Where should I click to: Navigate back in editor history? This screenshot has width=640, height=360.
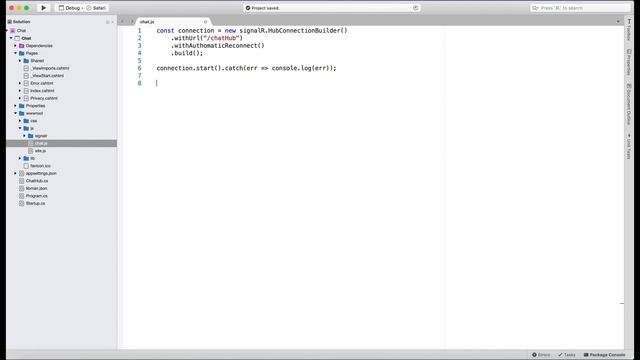[x=122, y=21]
